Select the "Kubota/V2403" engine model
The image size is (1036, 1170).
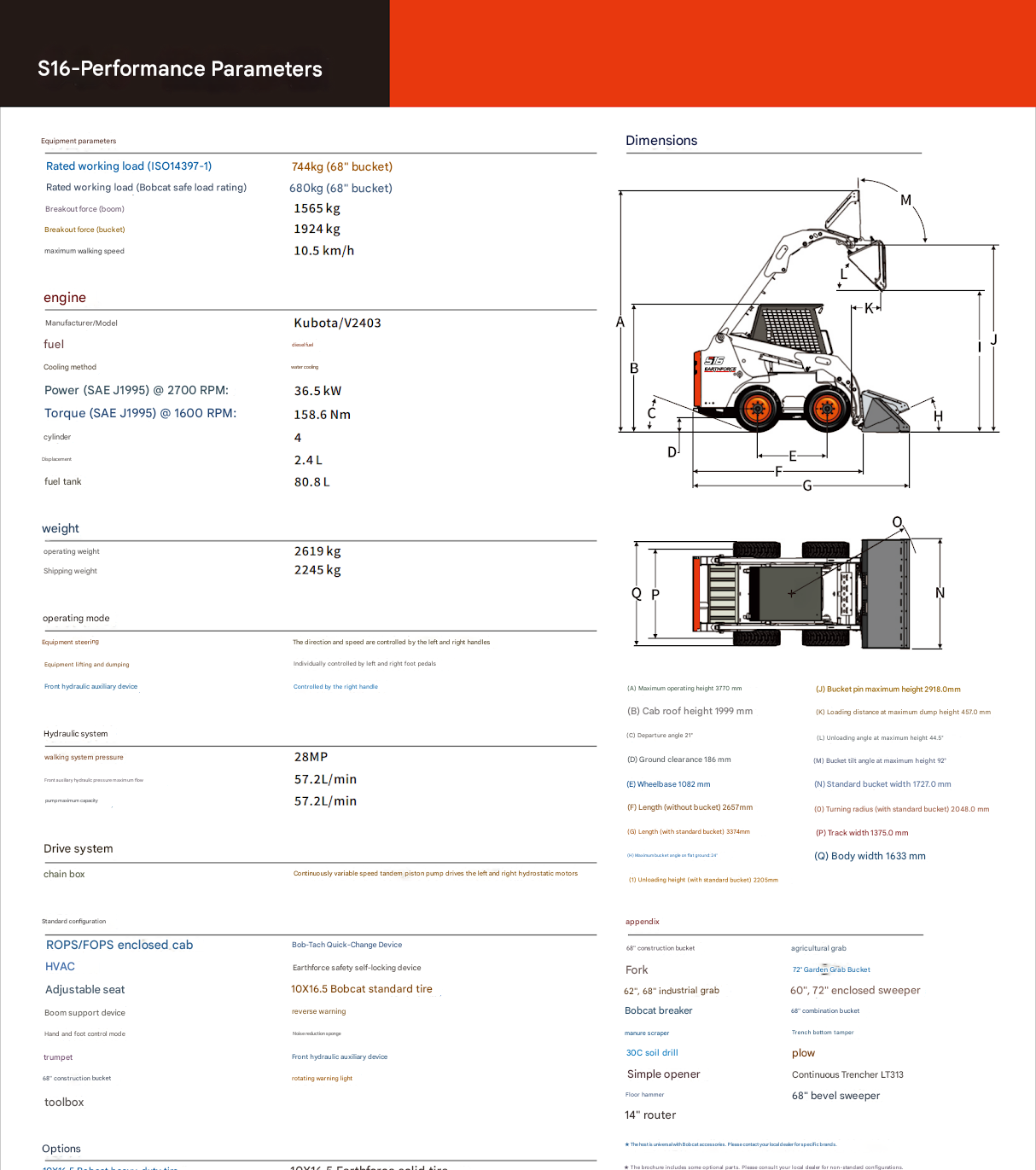click(337, 323)
